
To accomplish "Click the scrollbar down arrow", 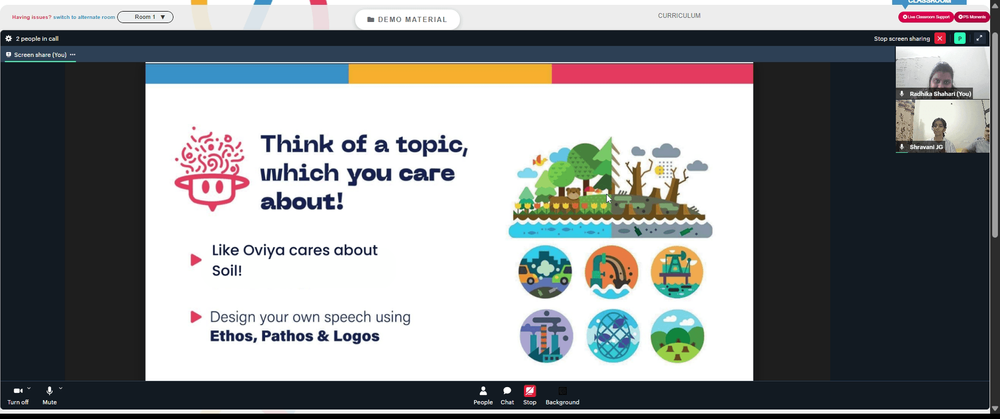I will (x=995, y=409).
